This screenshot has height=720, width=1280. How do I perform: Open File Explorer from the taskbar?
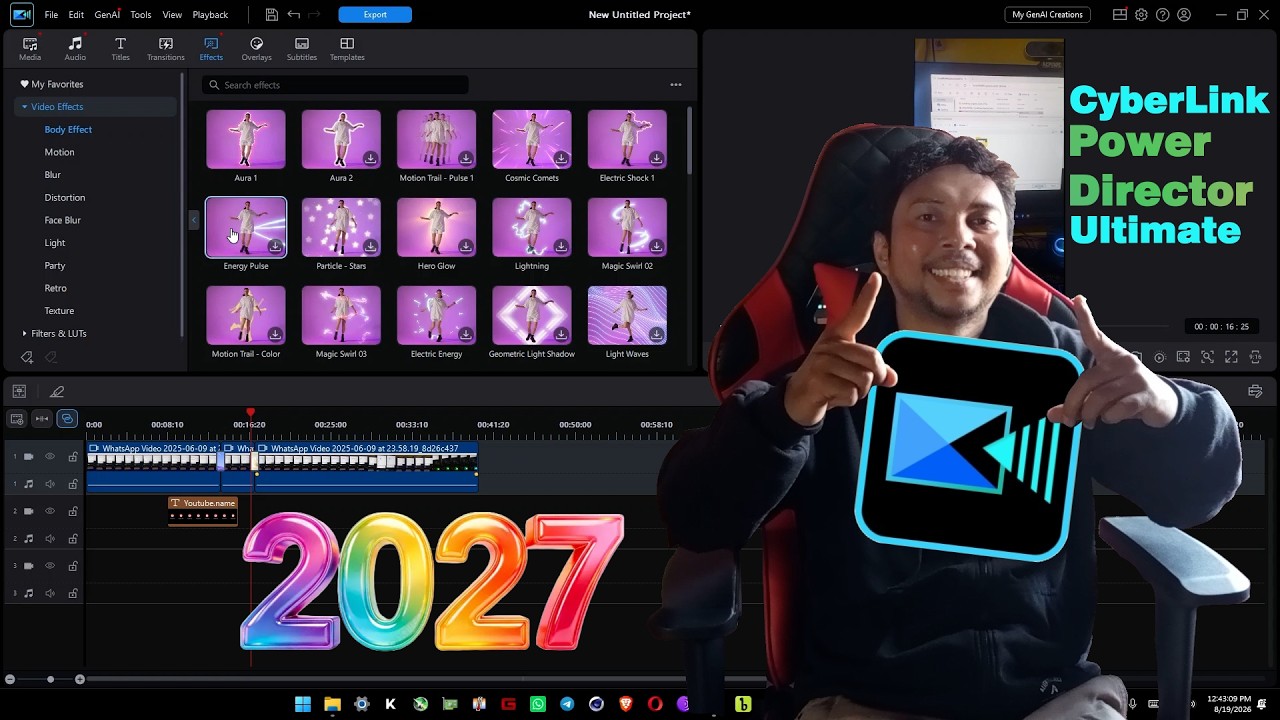[332, 704]
